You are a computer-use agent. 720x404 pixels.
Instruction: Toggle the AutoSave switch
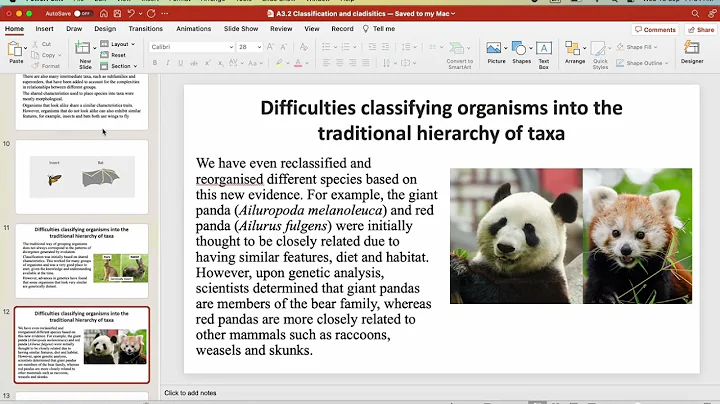(82, 14)
